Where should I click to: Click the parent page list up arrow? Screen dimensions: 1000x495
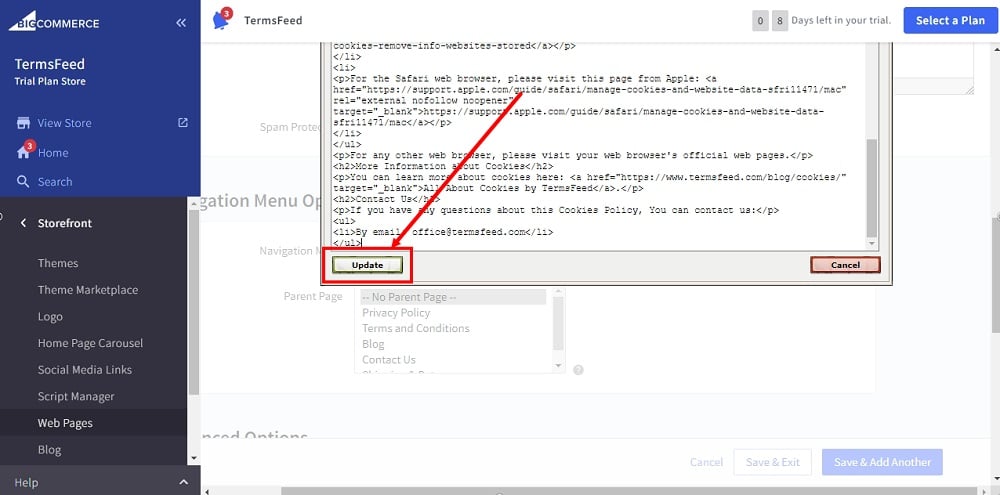pos(559,292)
